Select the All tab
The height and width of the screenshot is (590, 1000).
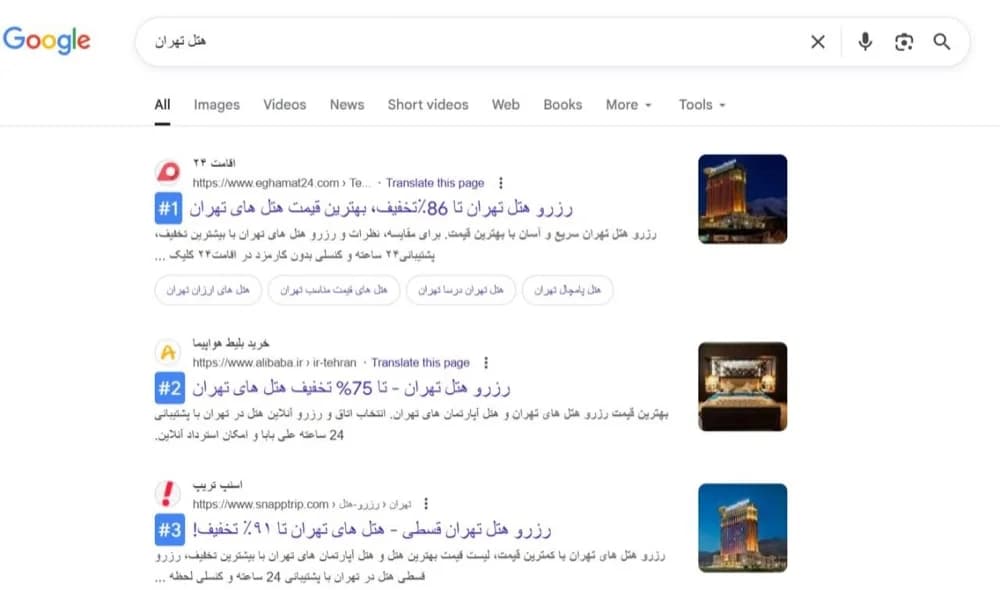click(x=163, y=105)
